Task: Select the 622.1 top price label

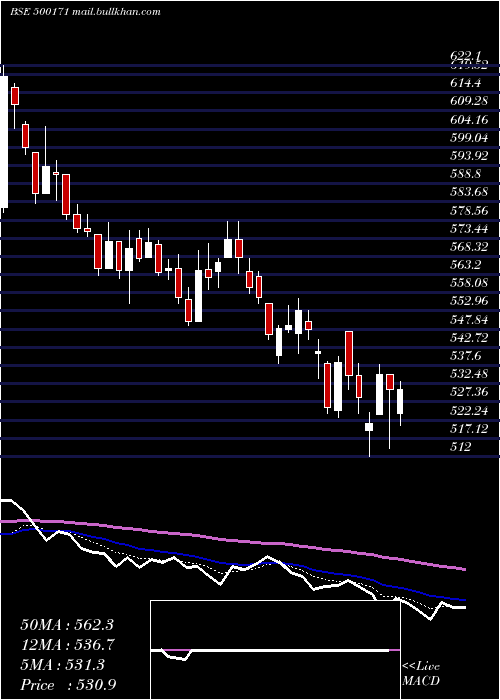Action: tap(466, 57)
